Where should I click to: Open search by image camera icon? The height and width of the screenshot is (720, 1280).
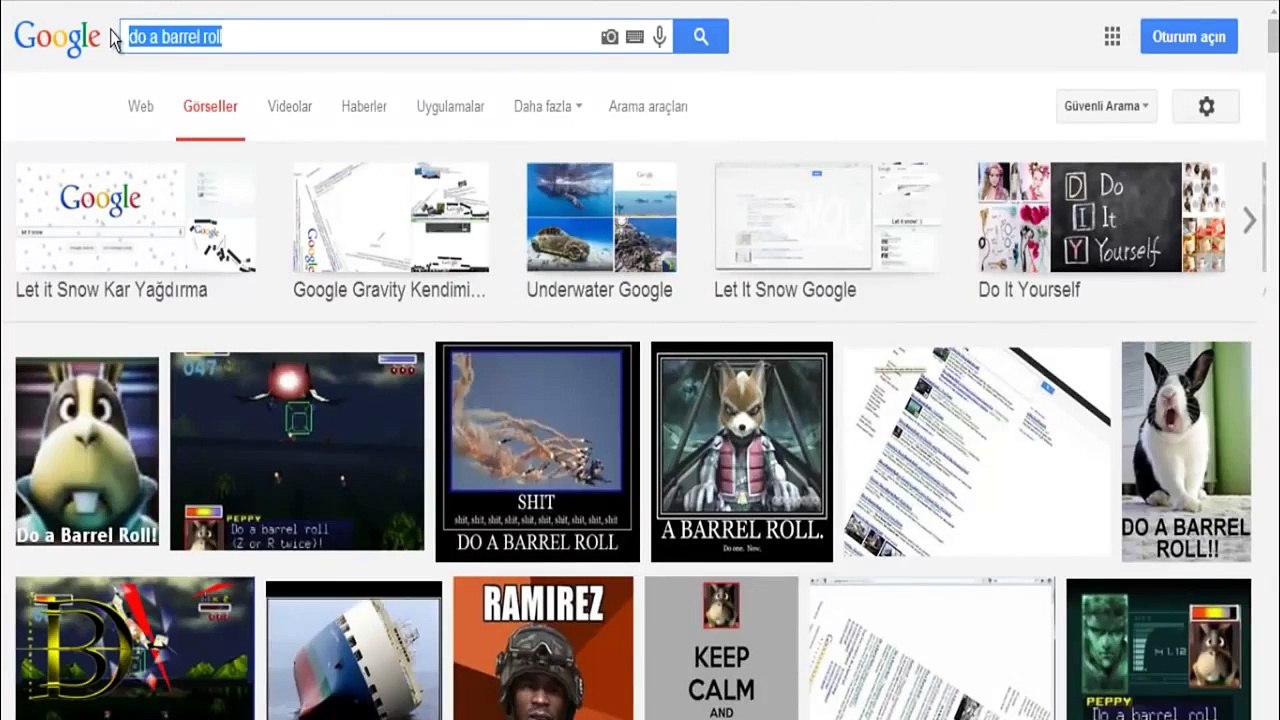point(610,37)
